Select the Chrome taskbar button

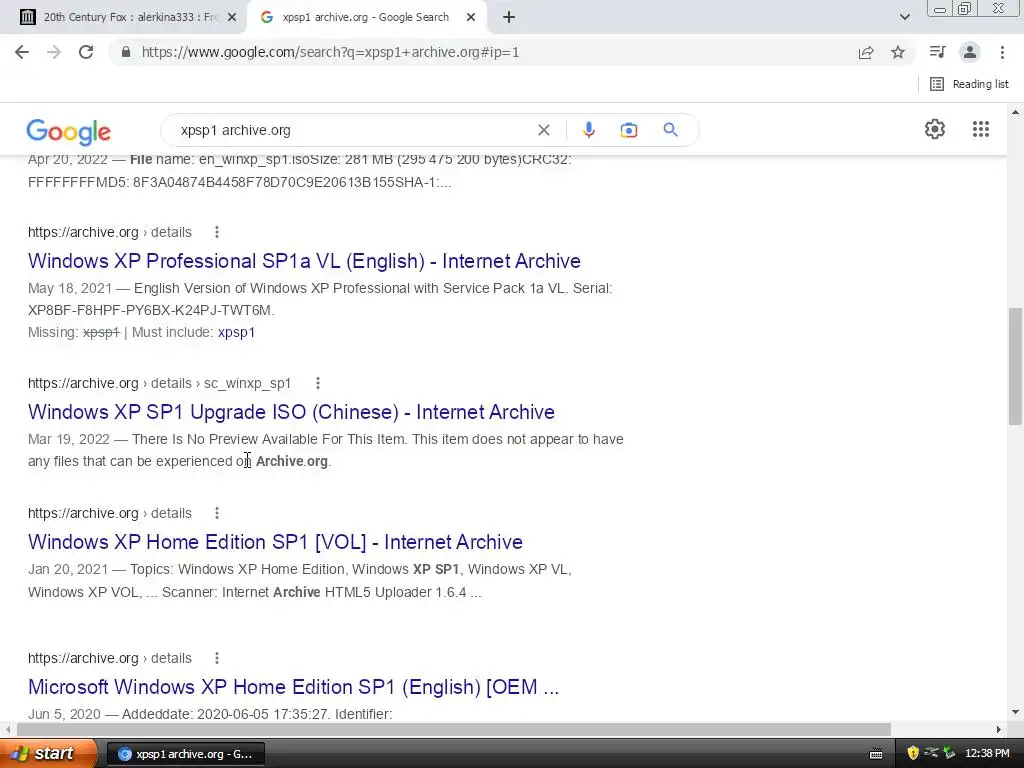185,754
